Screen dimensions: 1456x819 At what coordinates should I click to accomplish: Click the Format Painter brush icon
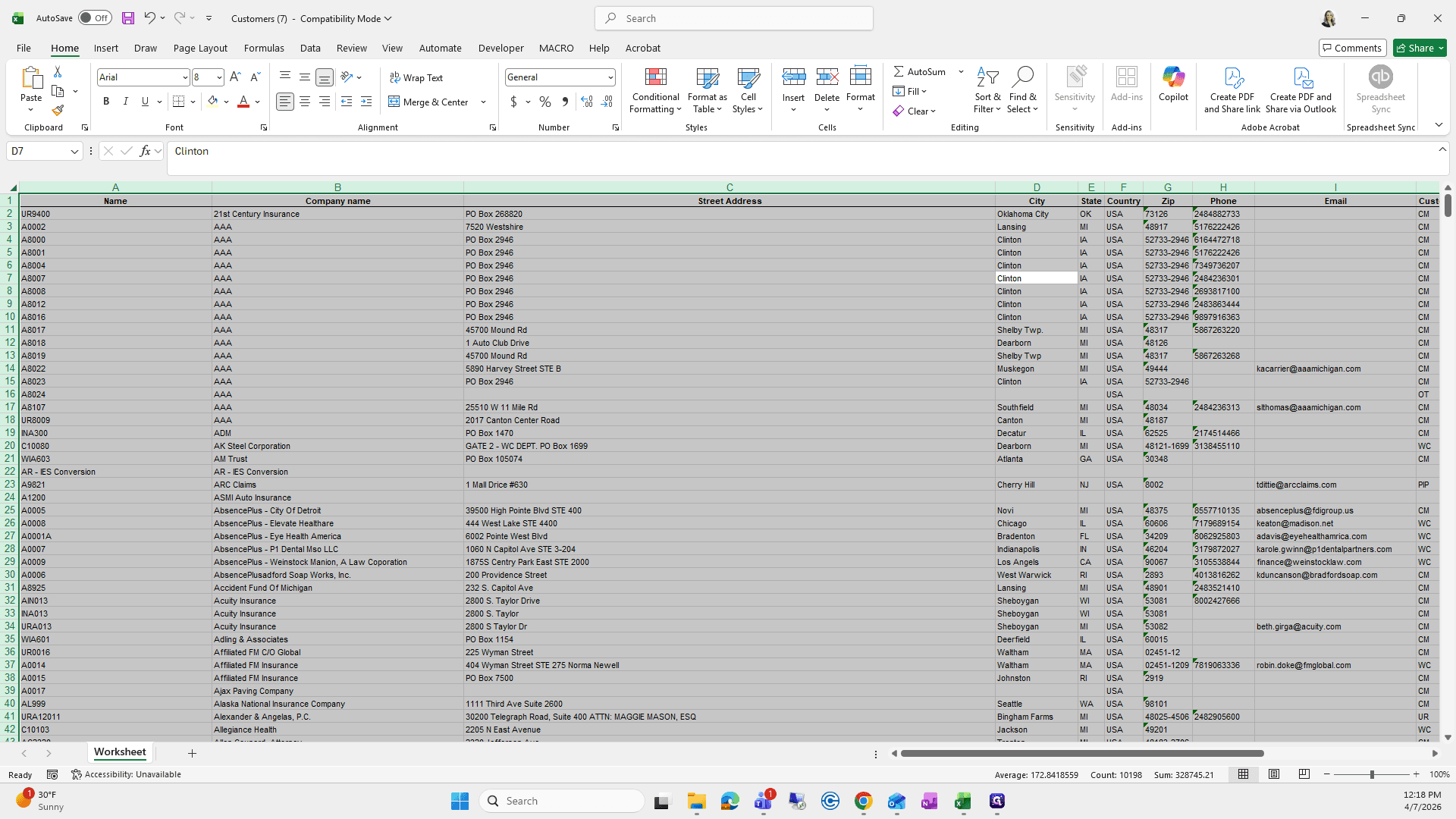click(58, 111)
